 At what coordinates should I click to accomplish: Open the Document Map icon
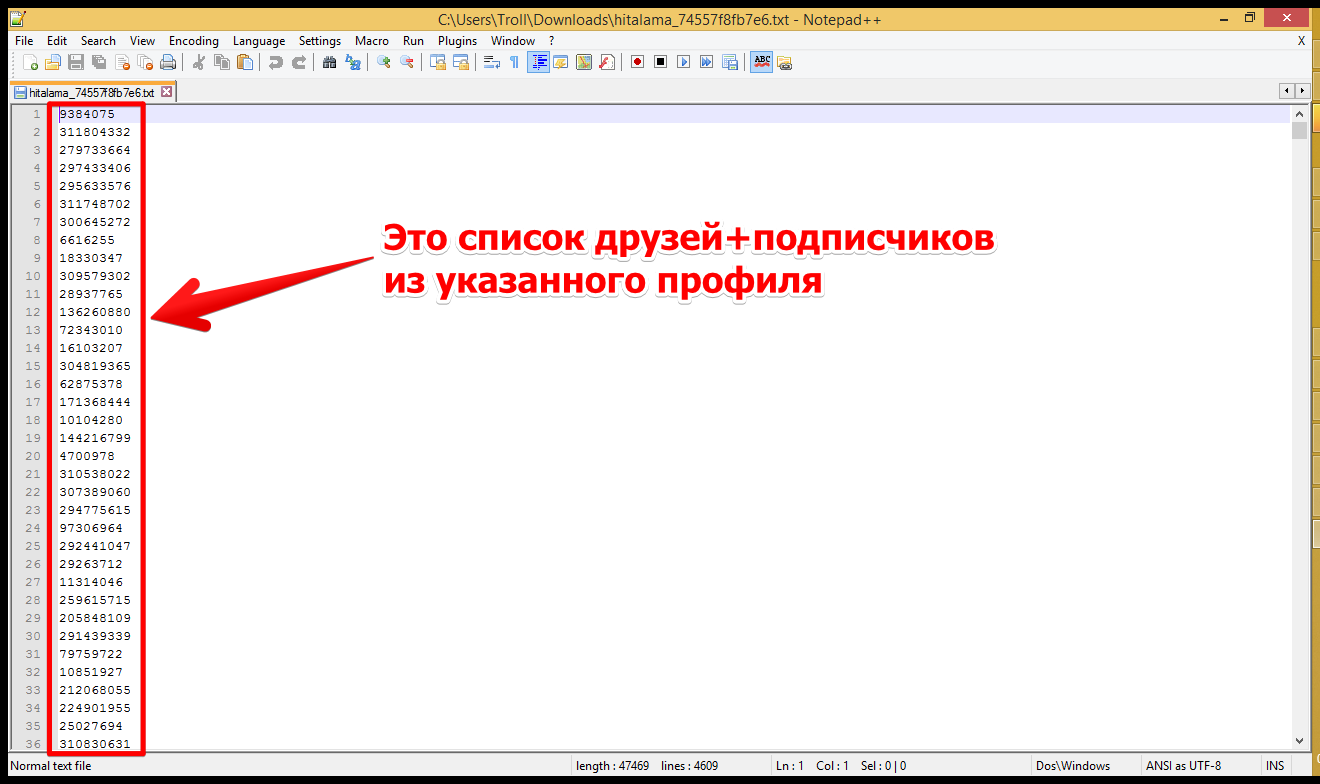click(583, 62)
